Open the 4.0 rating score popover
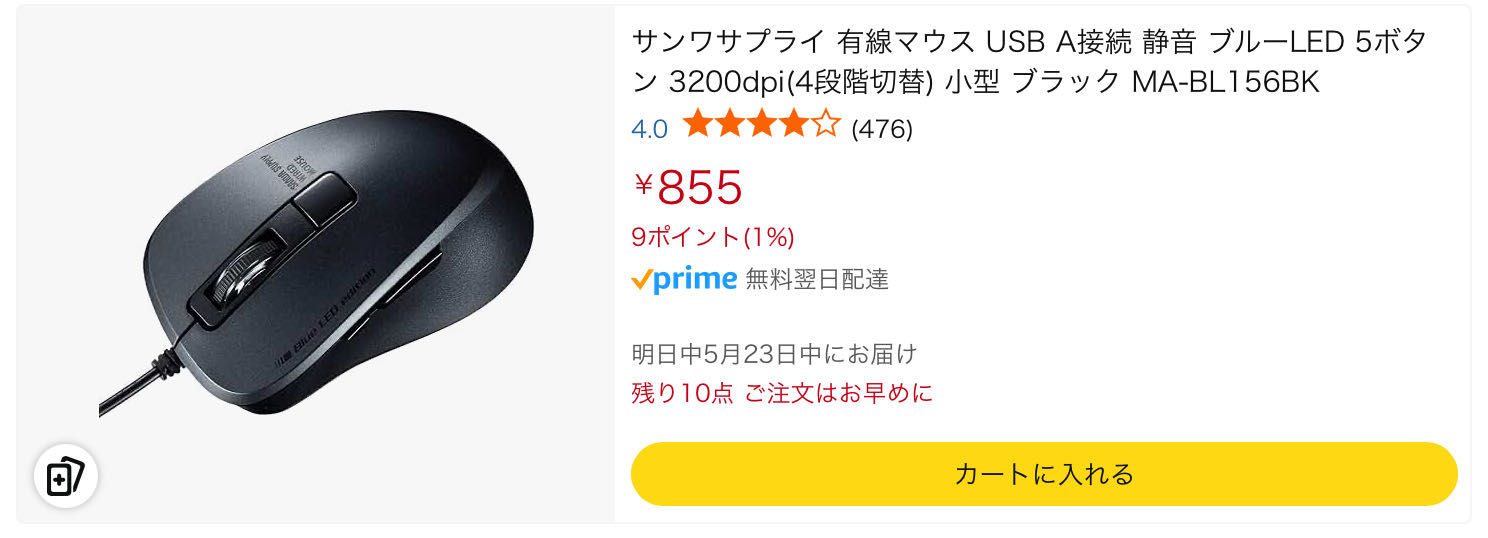1488x538 pixels. coord(649,129)
